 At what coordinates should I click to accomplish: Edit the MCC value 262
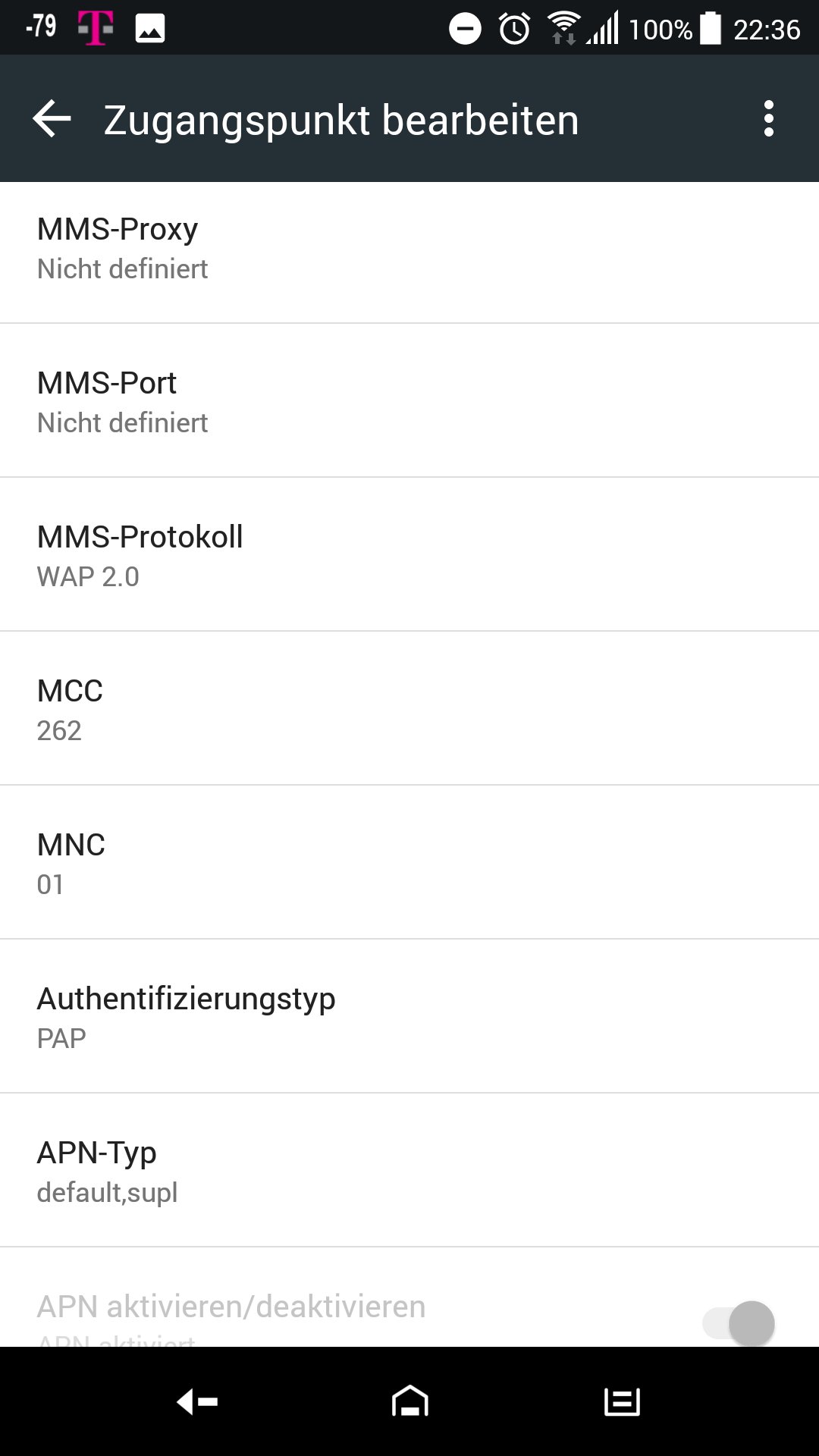coord(409,709)
